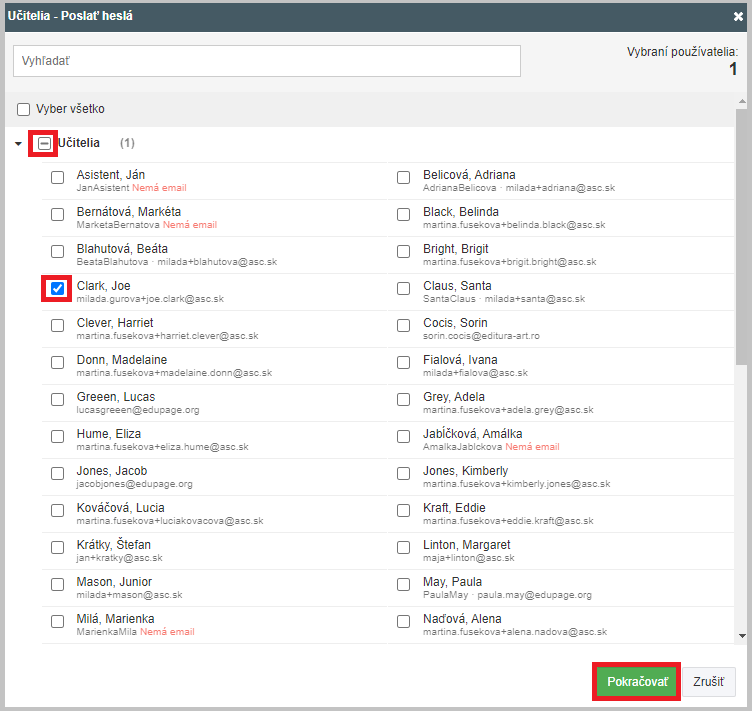Select the Claus, Santa checkbox
The width and height of the screenshot is (752, 711).
pyautogui.click(x=404, y=288)
